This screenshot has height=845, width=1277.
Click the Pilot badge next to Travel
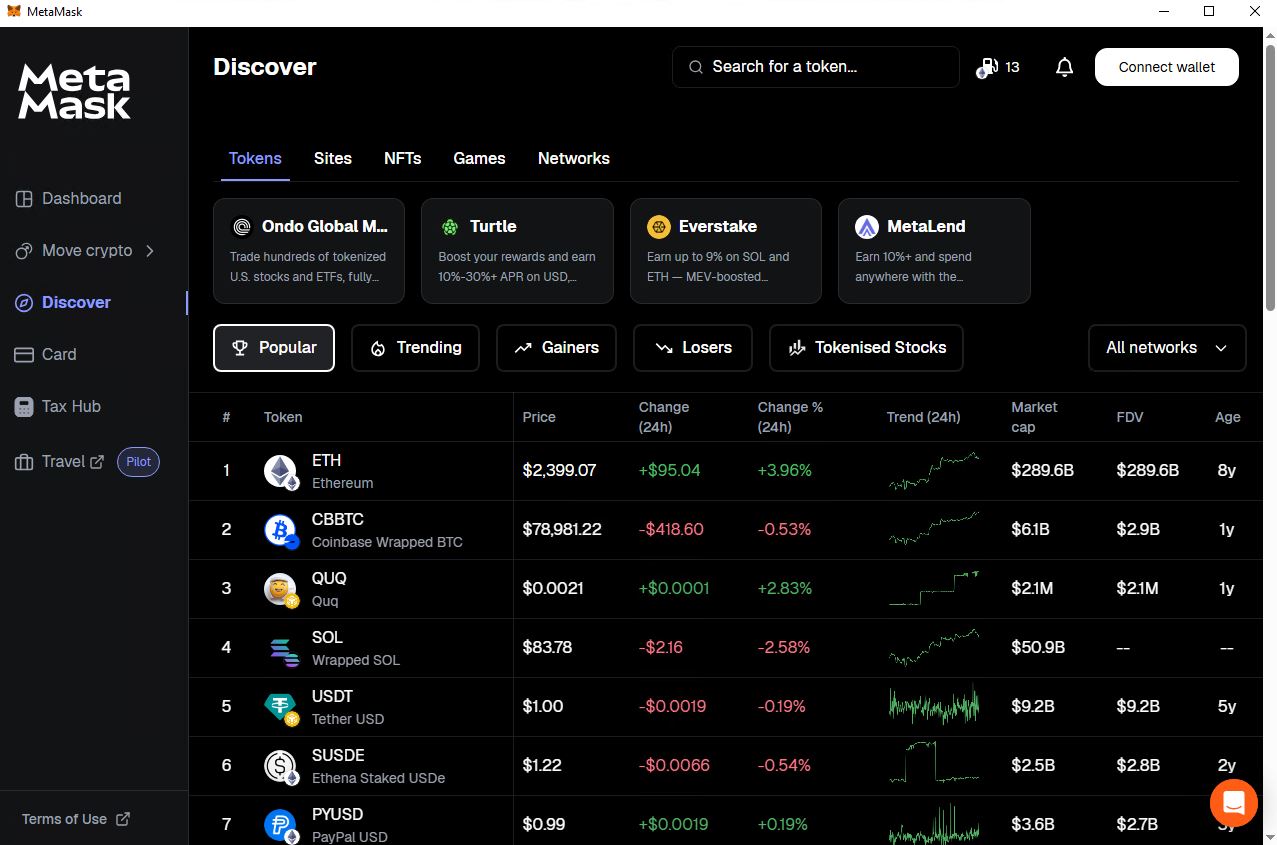(138, 462)
